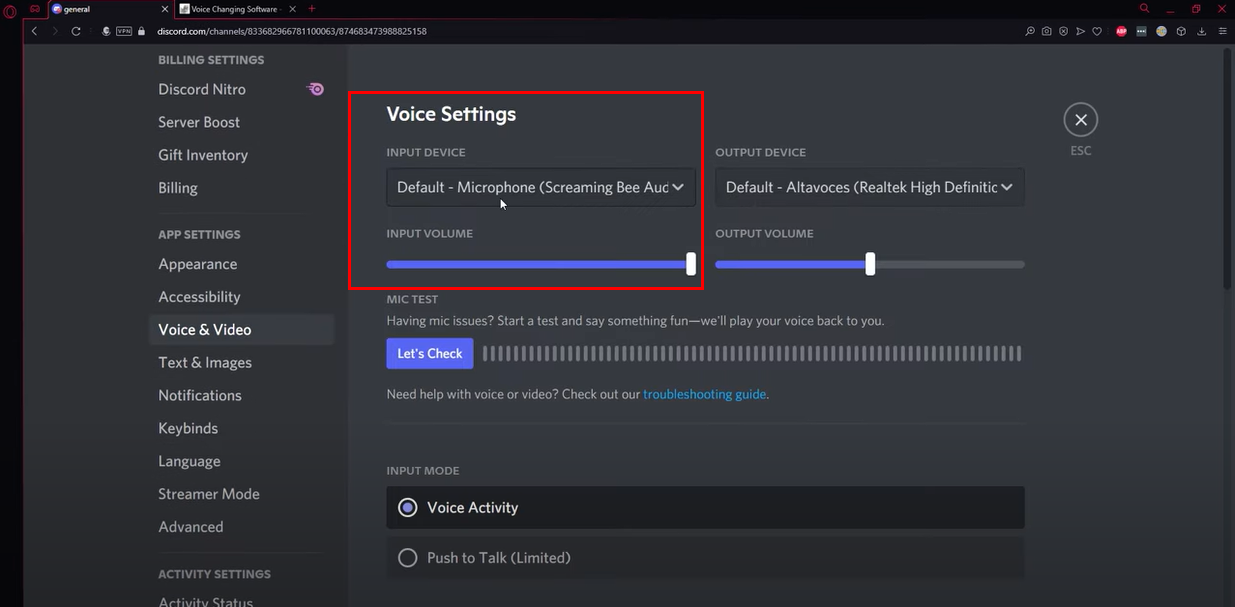
Task: Take a snapshot with the camera icon
Action: click(1046, 31)
